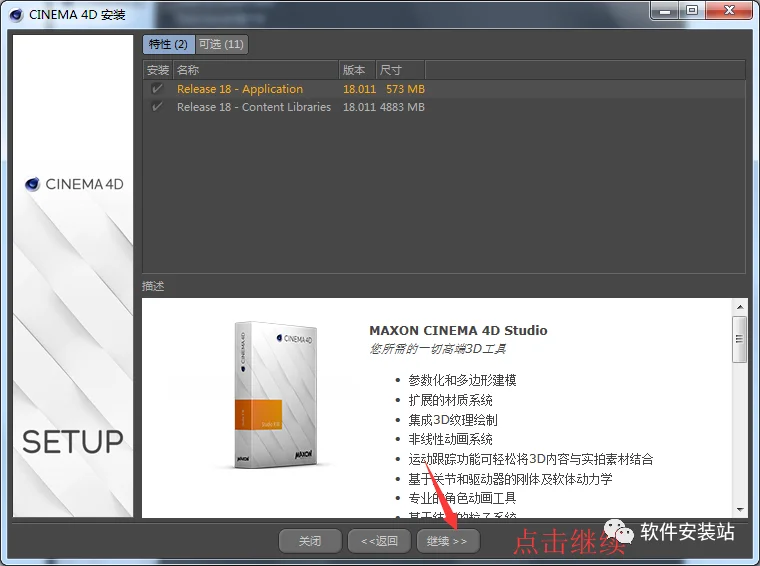Click the CINEMA 4D Studio box image
The width and height of the screenshot is (760, 566).
[x=276, y=394]
